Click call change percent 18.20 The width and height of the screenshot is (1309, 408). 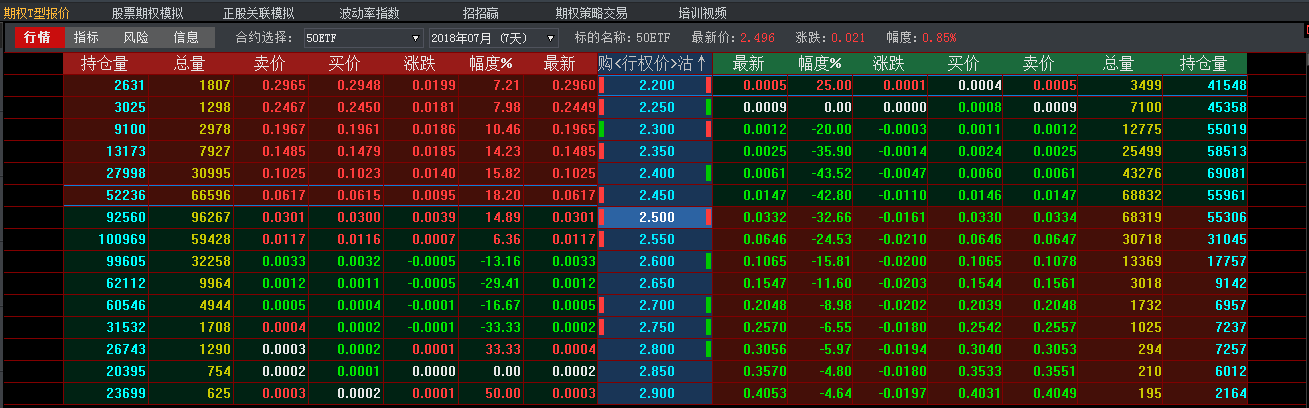coord(503,195)
